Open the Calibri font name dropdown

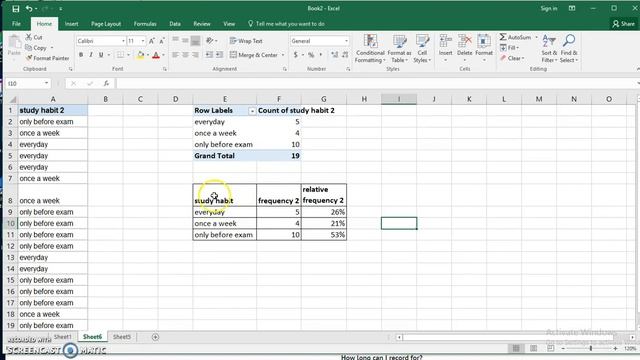click(x=123, y=41)
